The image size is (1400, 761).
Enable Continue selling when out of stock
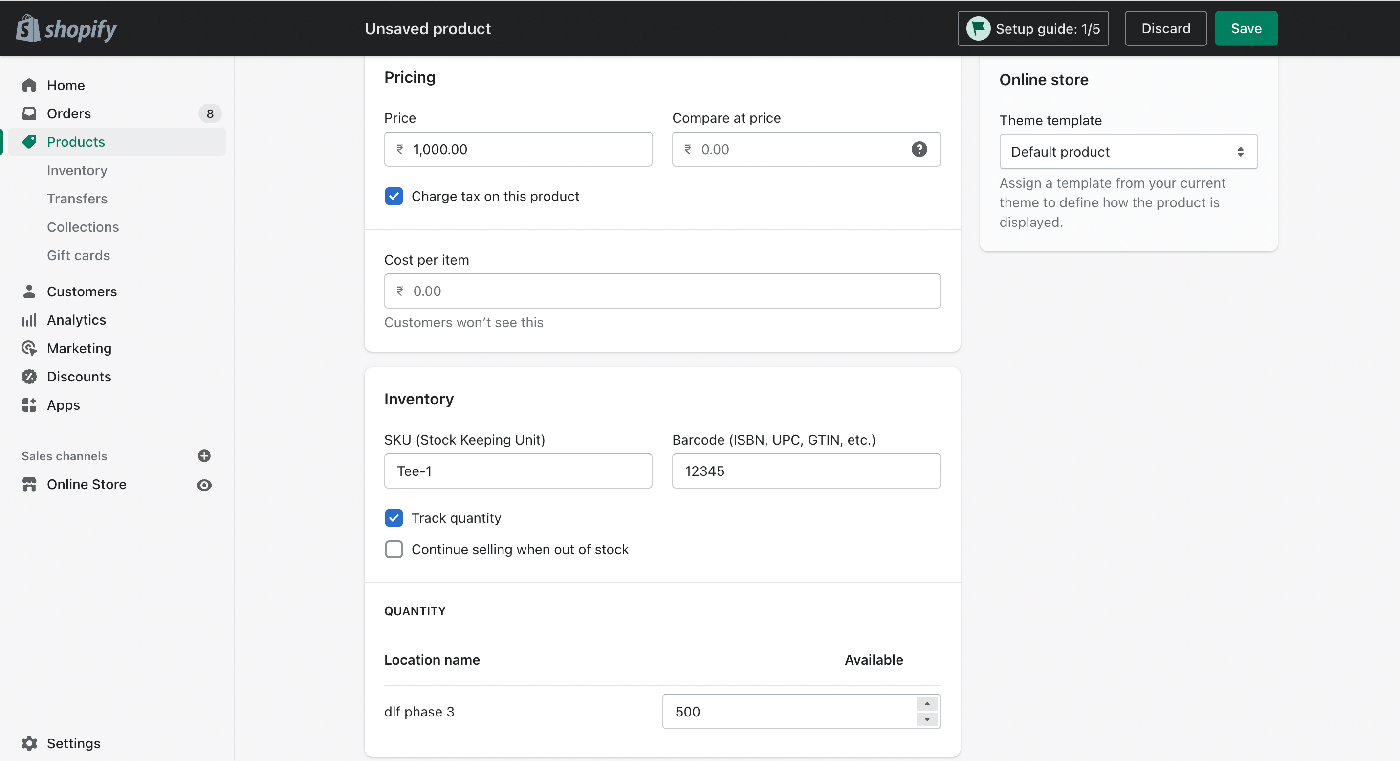(x=394, y=549)
